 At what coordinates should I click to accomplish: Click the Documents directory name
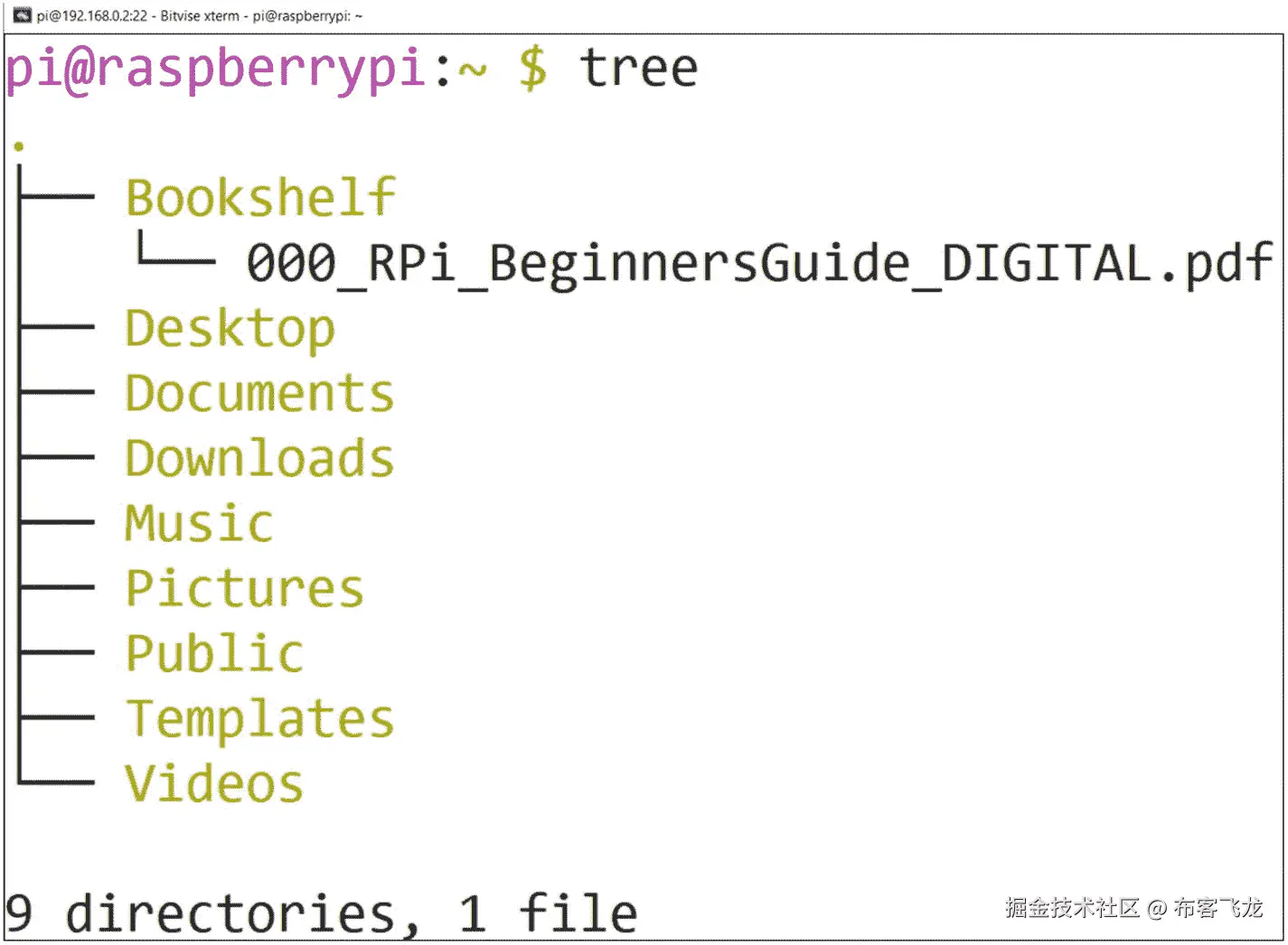[259, 393]
